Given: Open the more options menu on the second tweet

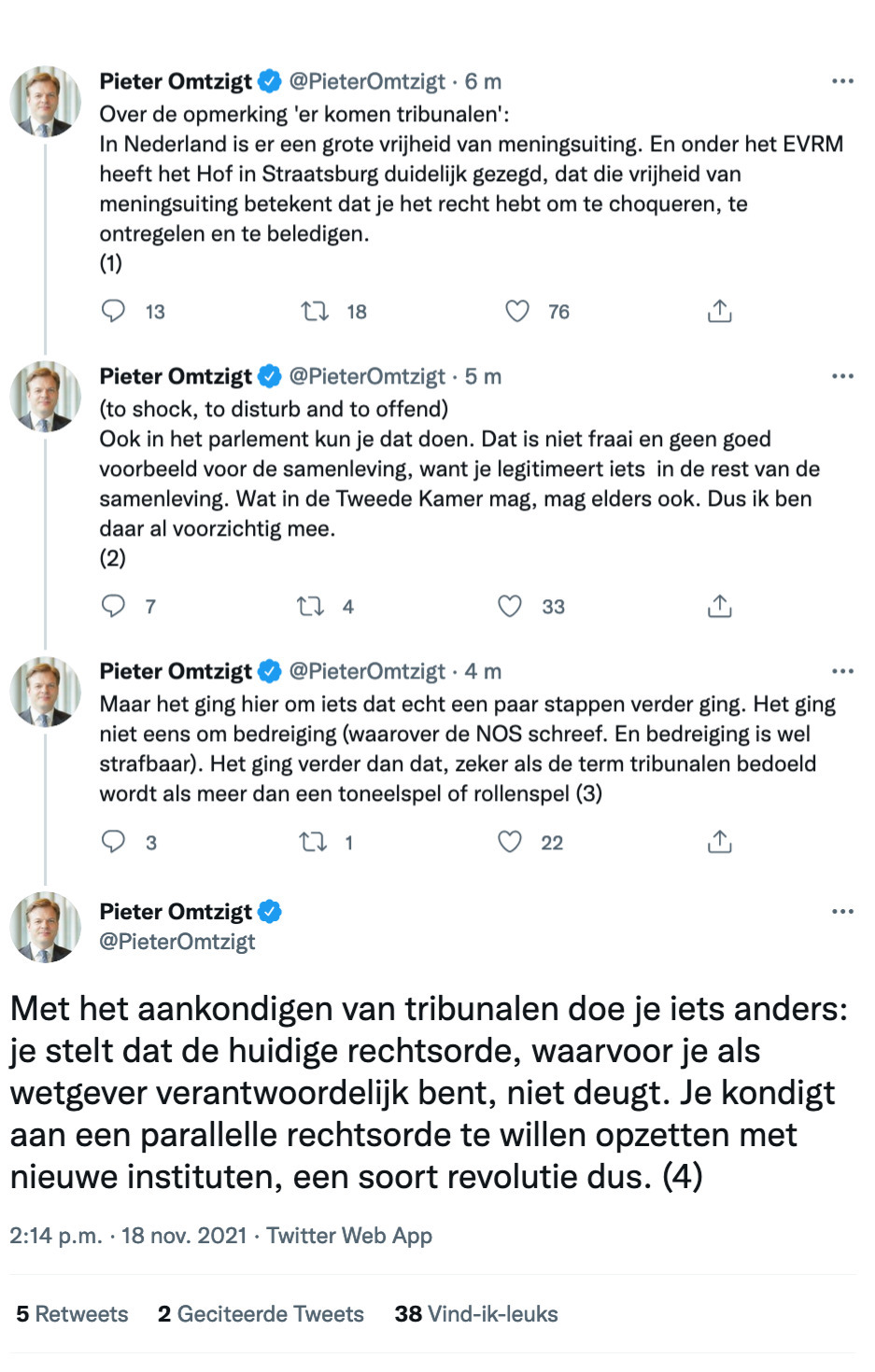Looking at the screenshot, I should click(x=843, y=374).
